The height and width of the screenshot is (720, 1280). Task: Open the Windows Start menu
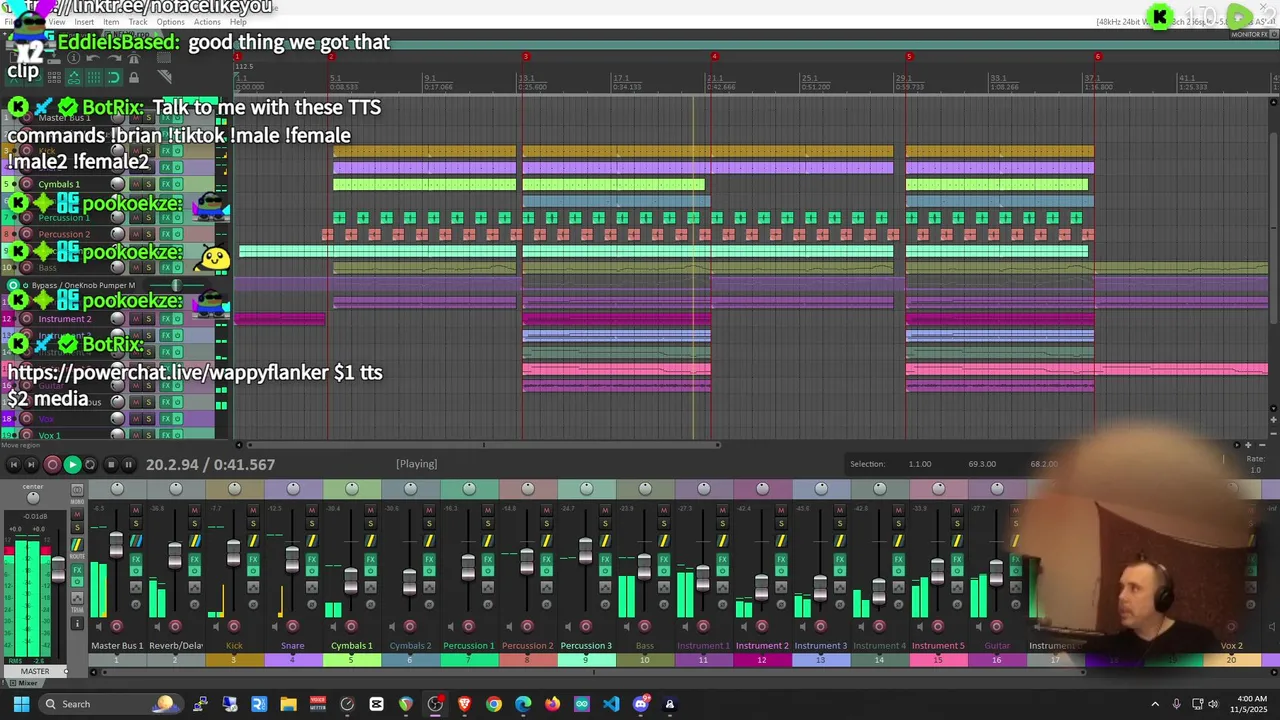(21, 704)
